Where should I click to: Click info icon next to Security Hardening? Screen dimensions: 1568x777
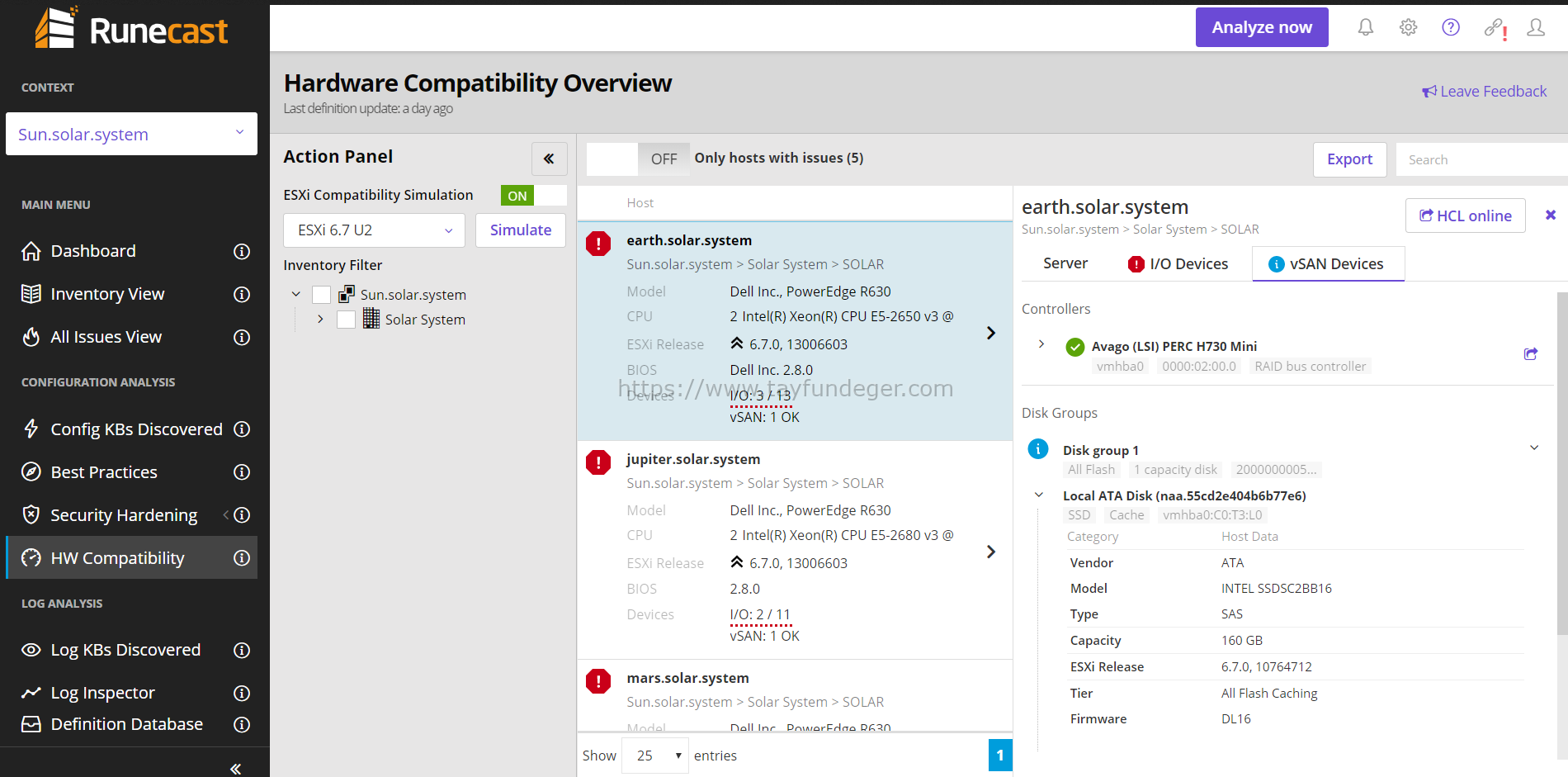pyautogui.click(x=242, y=514)
